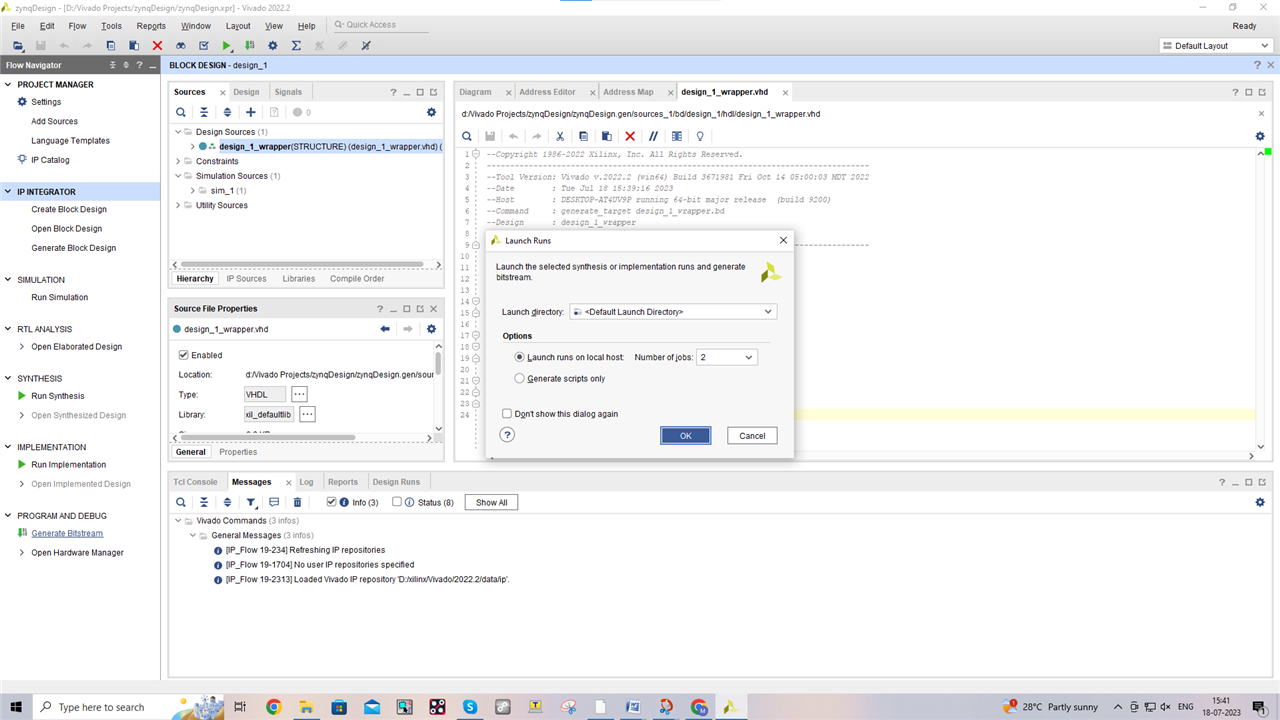Image resolution: width=1280 pixels, height=720 pixels.
Task: Open the Launch directory dropdown
Action: [x=673, y=312]
